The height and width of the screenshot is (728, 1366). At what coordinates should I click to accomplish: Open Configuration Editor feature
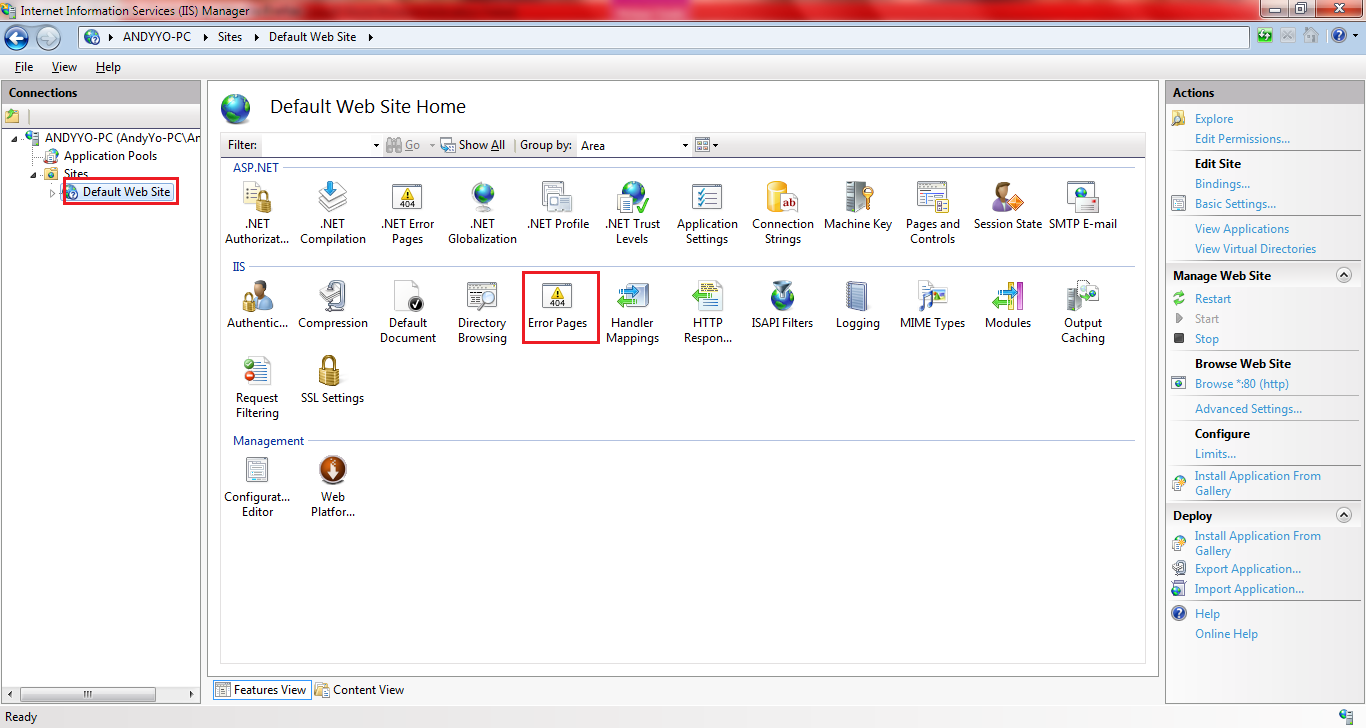(257, 486)
